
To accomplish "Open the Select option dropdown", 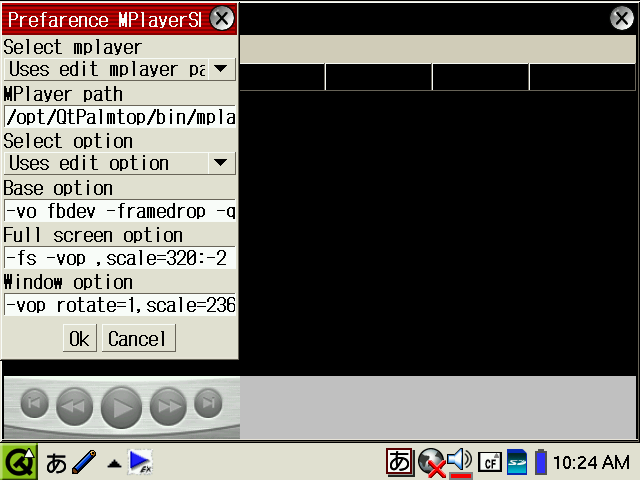I will 120,163.
